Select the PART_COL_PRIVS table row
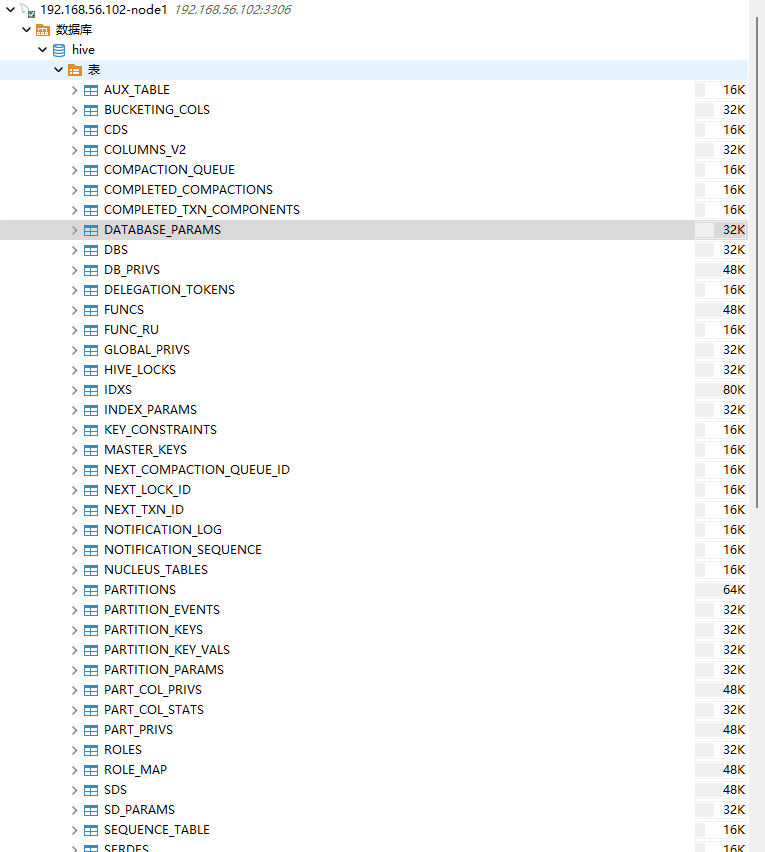The height and width of the screenshot is (852, 765). pos(374,690)
